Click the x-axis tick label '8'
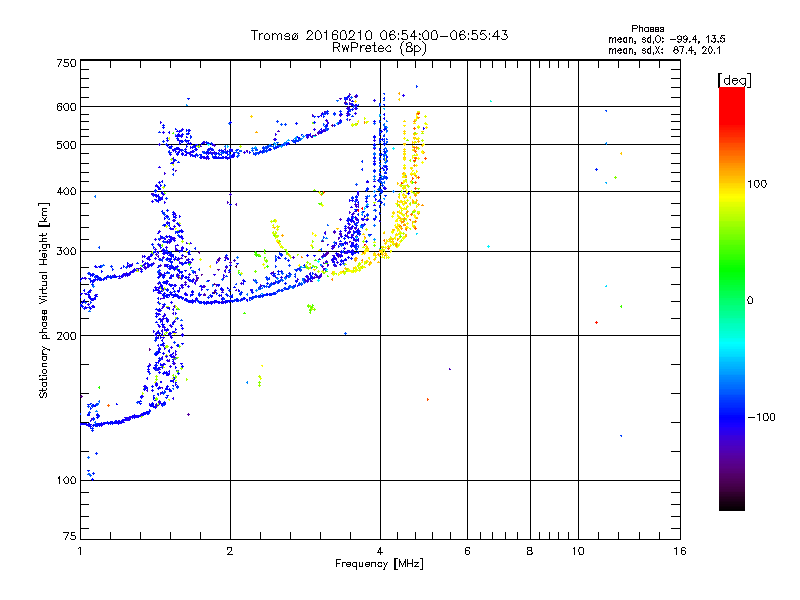This screenshot has width=800, height=600. coord(530,551)
